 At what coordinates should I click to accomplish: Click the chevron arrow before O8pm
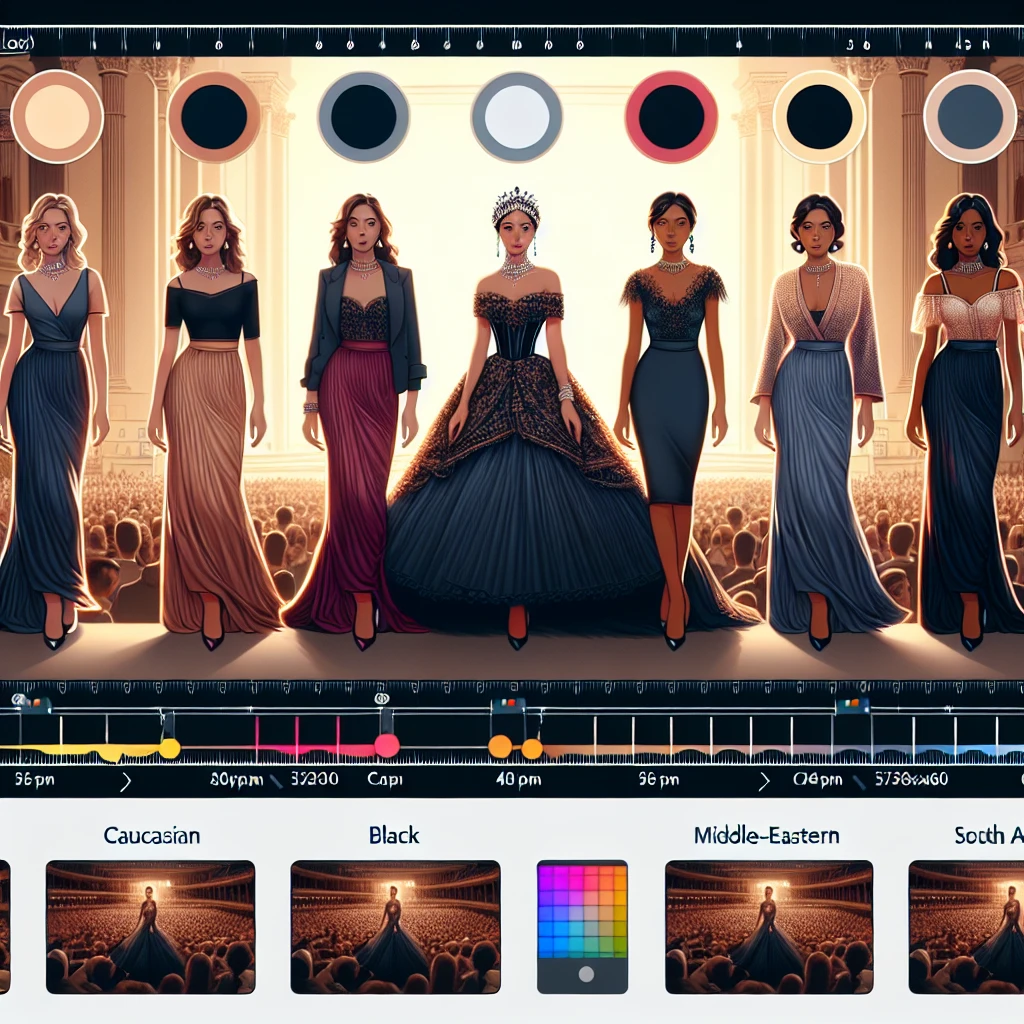764,780
